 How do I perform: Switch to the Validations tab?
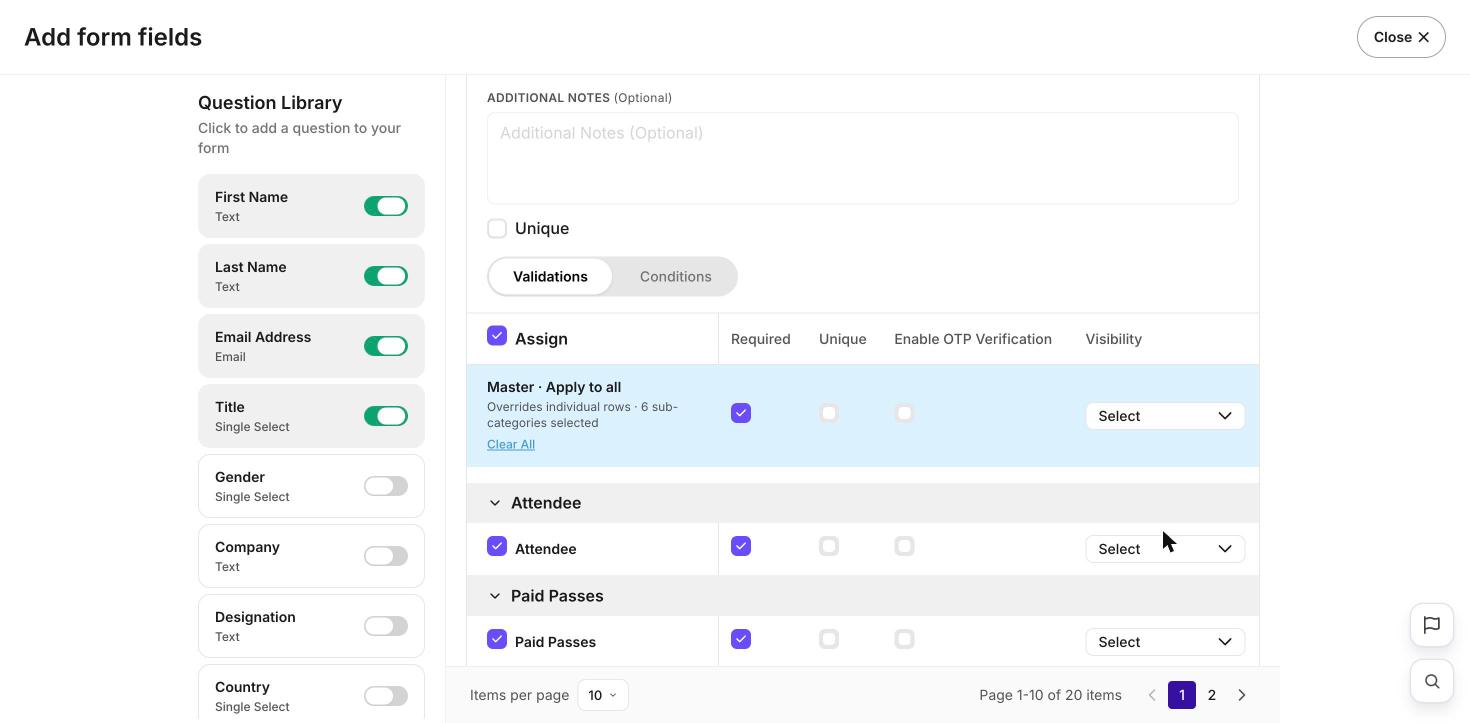[x=550, y=277]
